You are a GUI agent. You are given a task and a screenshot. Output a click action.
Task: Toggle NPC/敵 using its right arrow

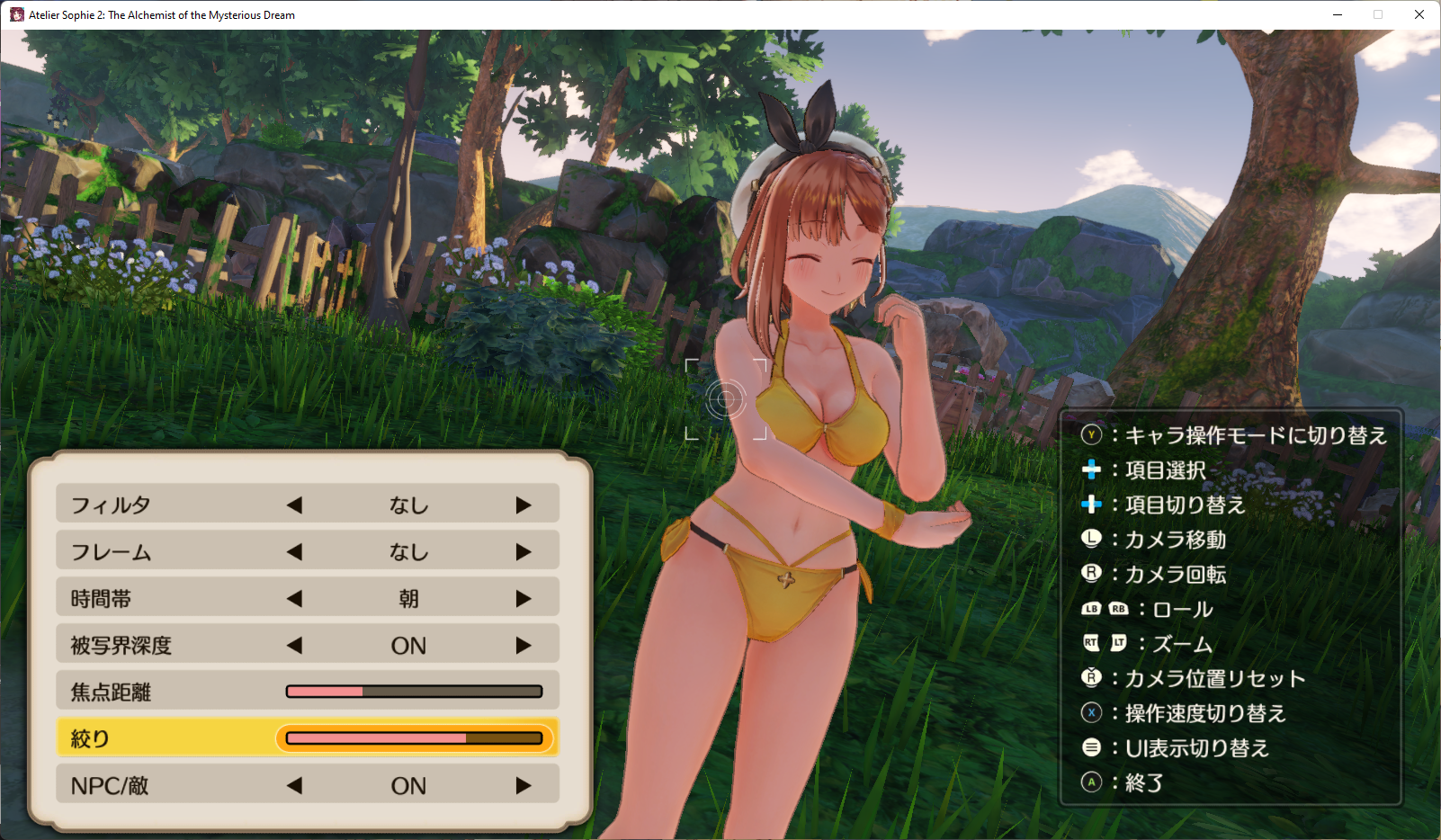(x=524, y=786)
